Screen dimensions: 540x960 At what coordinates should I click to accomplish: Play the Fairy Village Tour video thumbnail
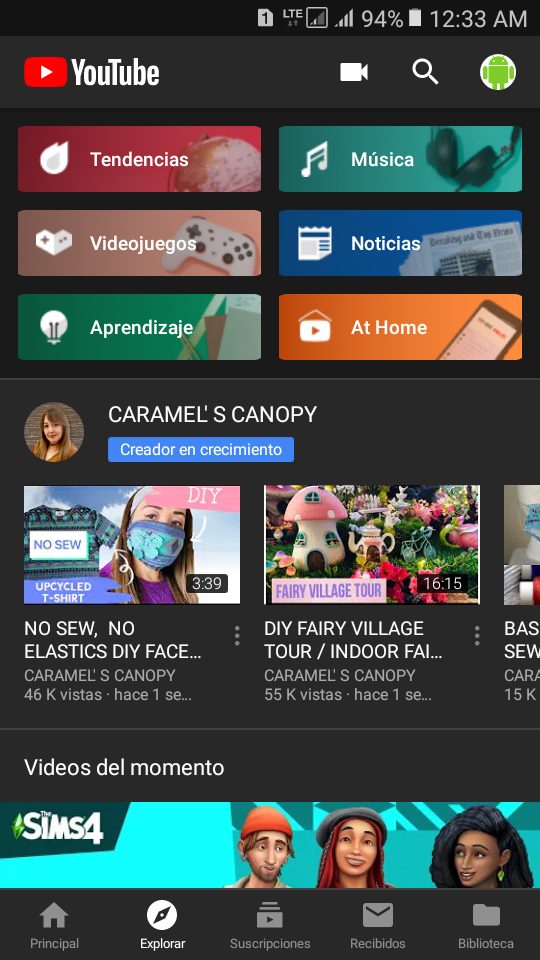[x=372, y=545]
